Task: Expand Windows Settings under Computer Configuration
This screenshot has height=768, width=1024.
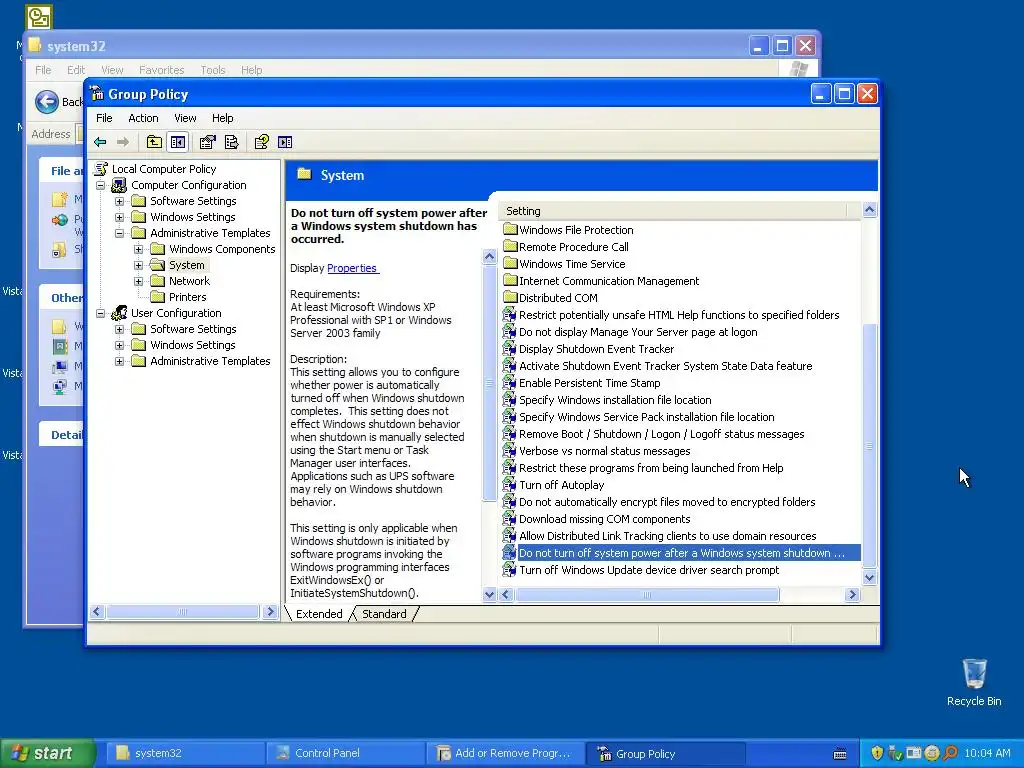Action: [120, 217]
